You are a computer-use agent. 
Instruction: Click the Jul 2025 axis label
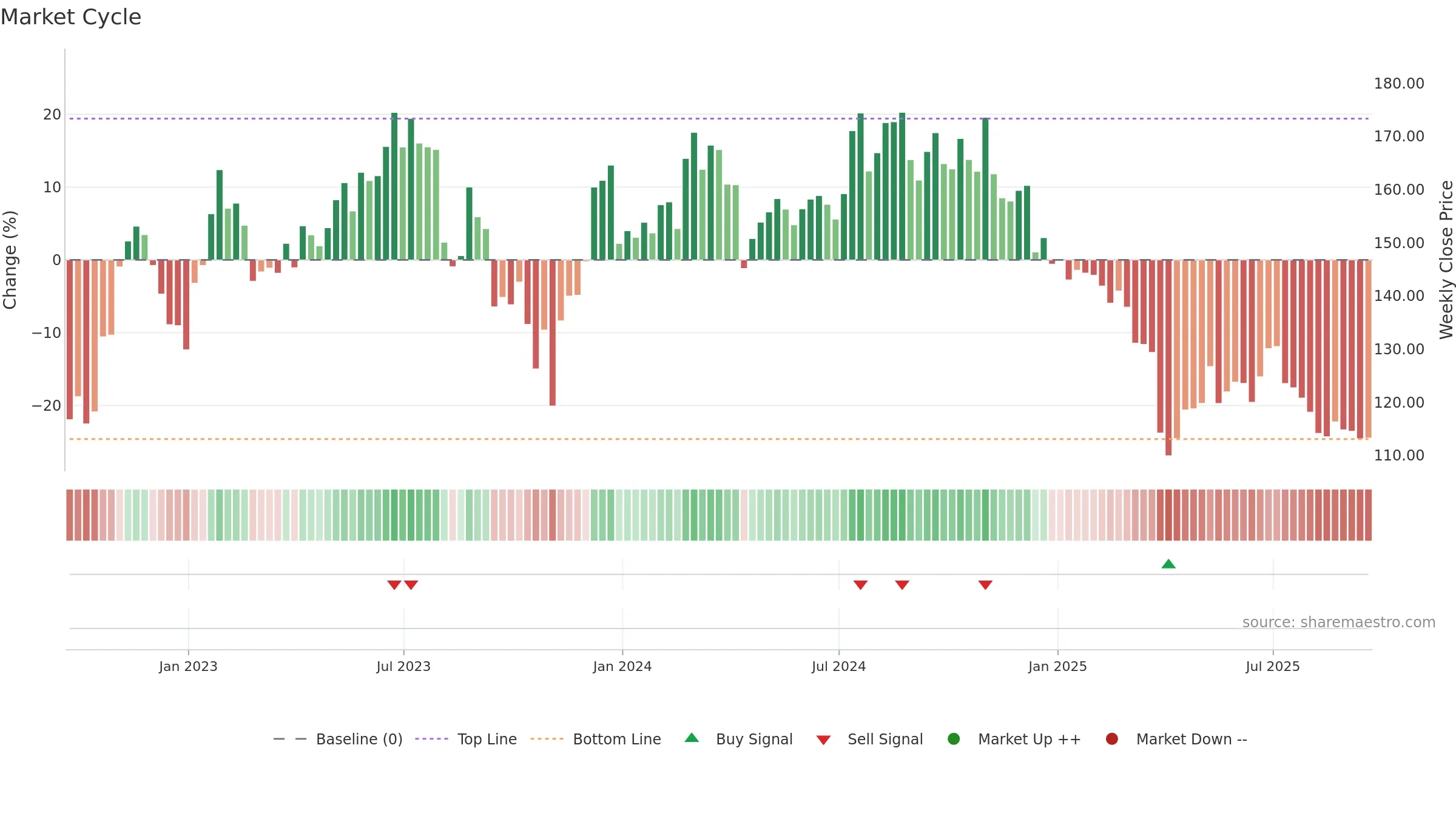(1273, 666)
